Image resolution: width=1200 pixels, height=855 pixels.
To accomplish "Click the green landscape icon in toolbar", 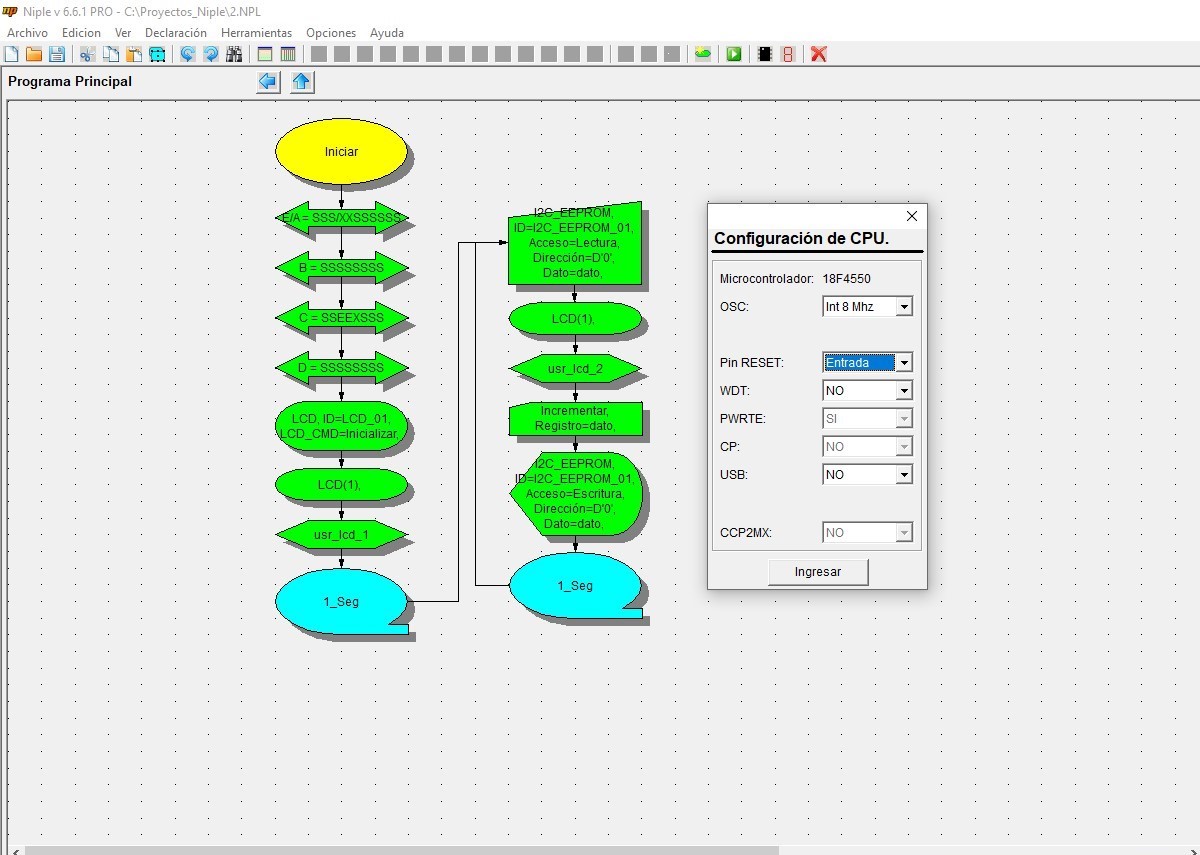I will click(x=703, y=54).
